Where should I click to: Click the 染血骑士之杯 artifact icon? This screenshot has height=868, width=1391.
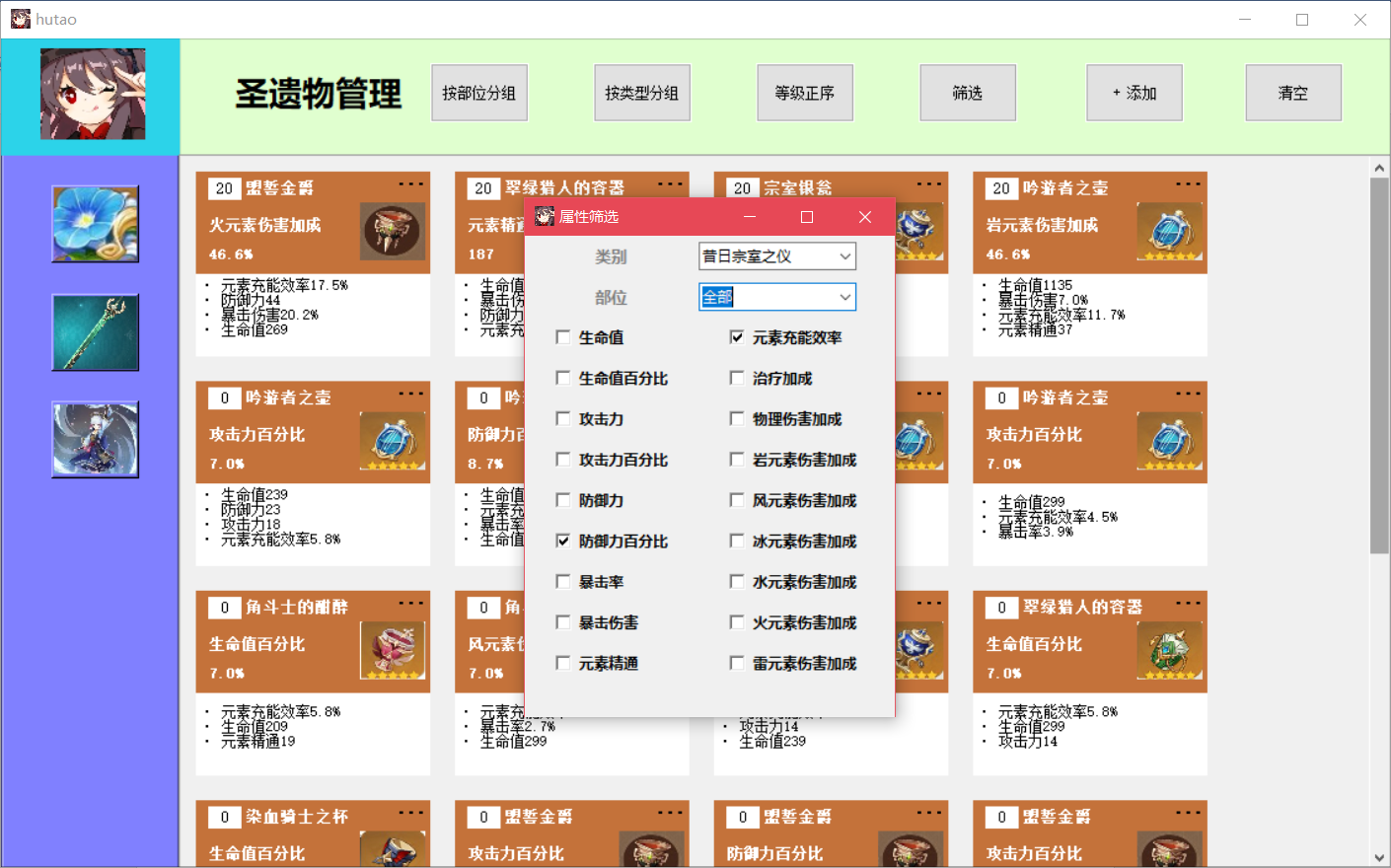pos(393,849)
